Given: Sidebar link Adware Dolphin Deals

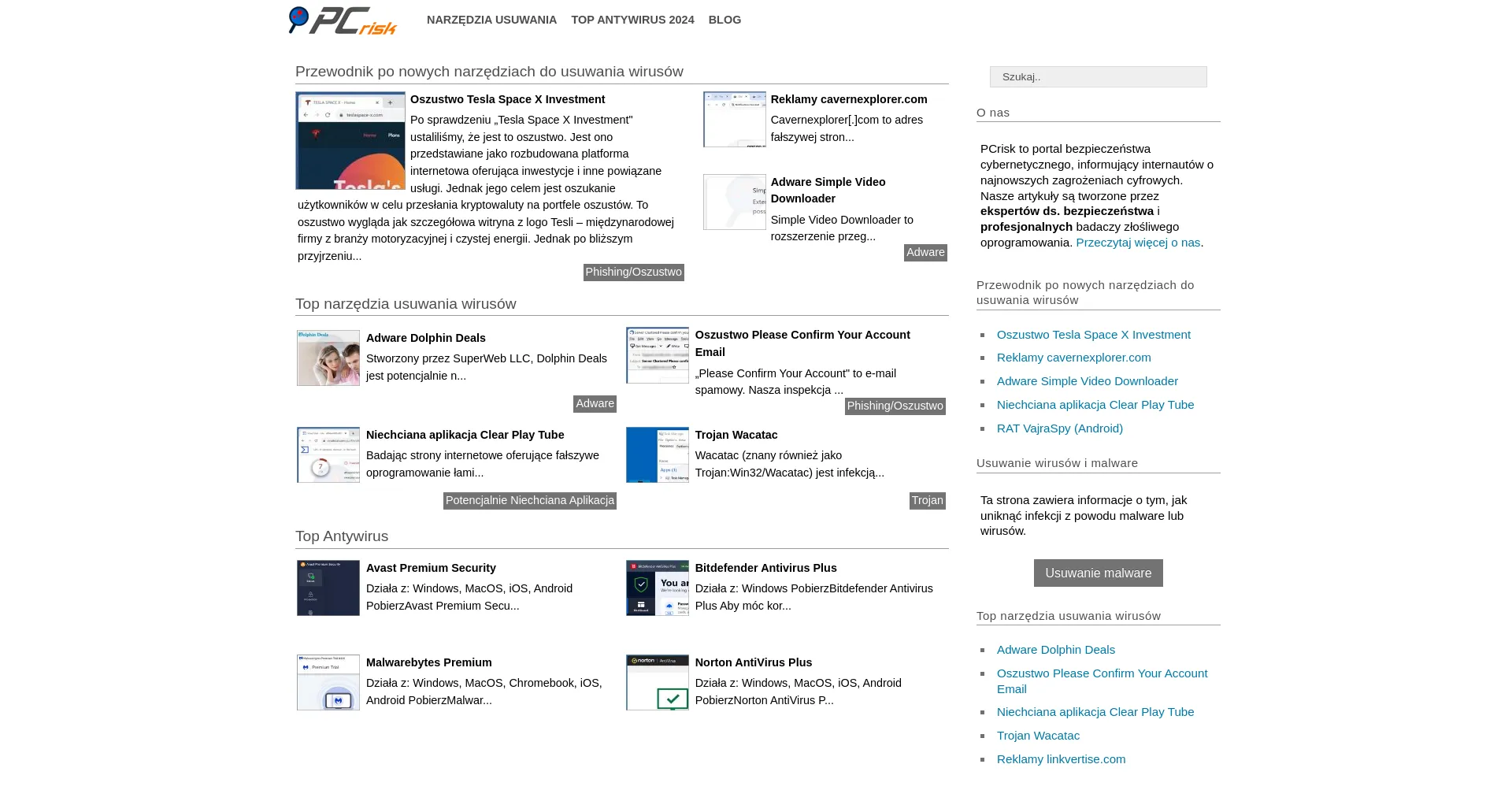Looking at the screenshot, I should pos(1055,650).
